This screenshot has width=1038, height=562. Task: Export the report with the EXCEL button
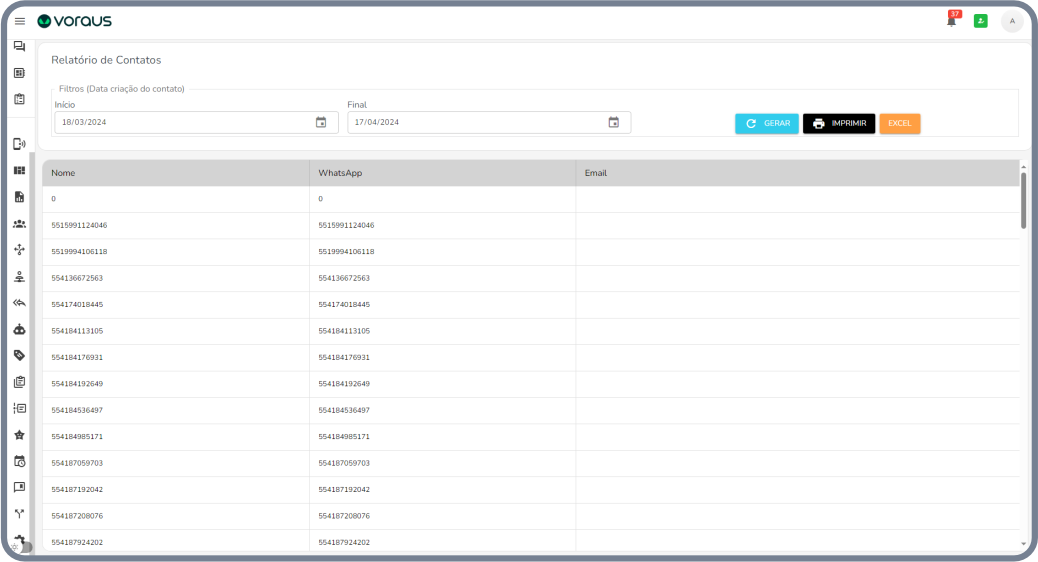pos(900,124)
